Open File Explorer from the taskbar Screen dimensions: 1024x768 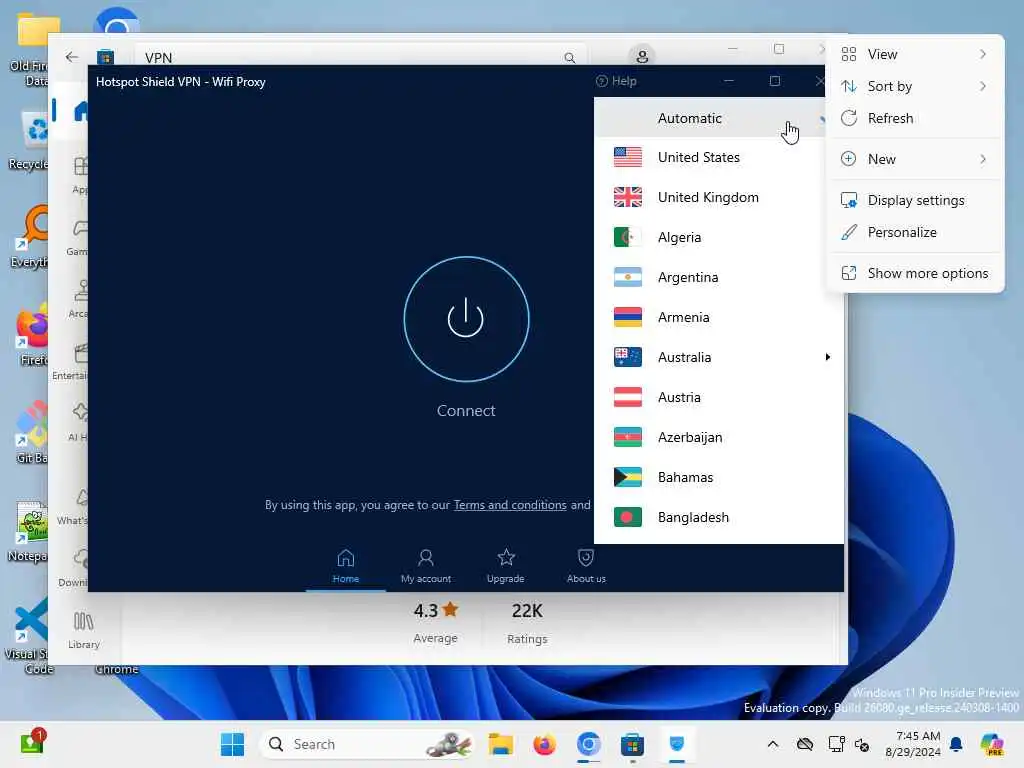pos(500,744)
